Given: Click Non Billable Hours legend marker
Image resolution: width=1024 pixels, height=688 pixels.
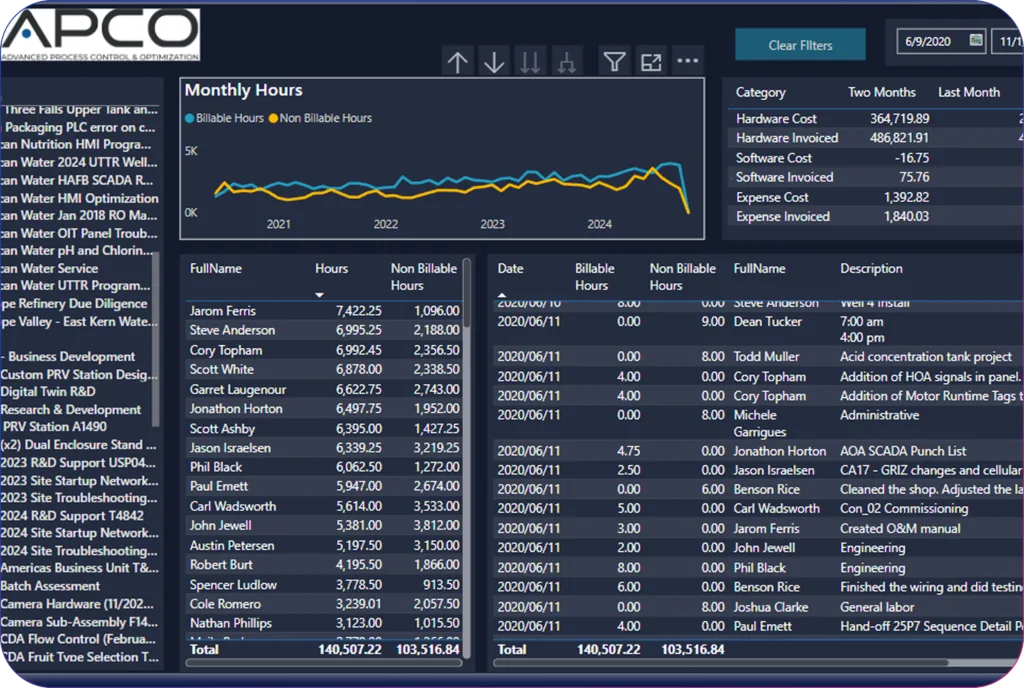Looking at the screenshot, I should (274, 118).
